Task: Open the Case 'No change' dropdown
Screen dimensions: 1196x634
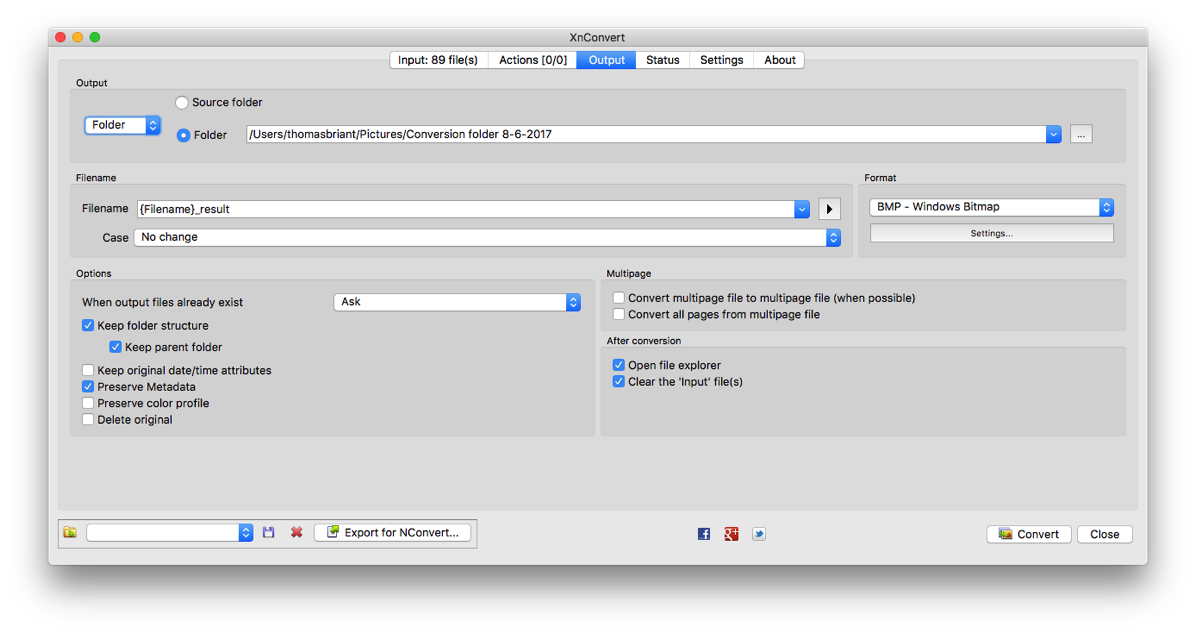Action: pyautogui.click(x=487, y=237)
